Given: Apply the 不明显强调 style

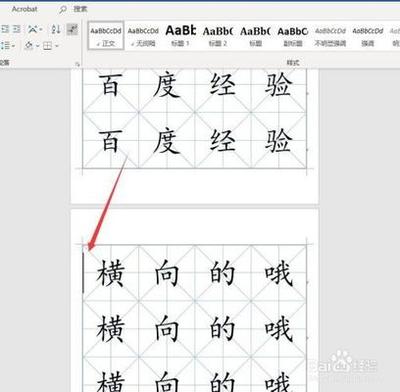Looking at the screenshot, I should (330, 36).
